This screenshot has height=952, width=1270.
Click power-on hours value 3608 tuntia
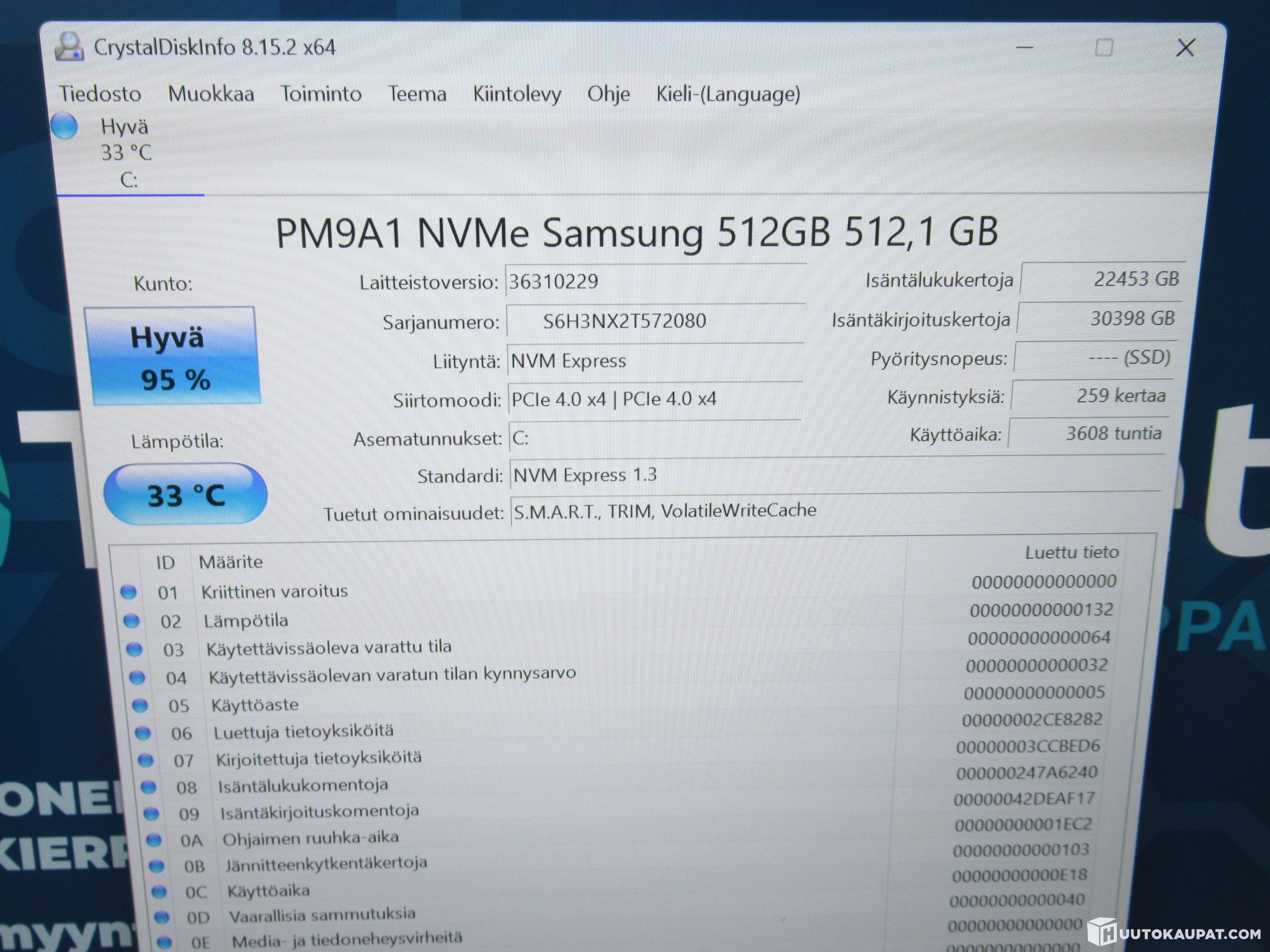[1088, 433]
